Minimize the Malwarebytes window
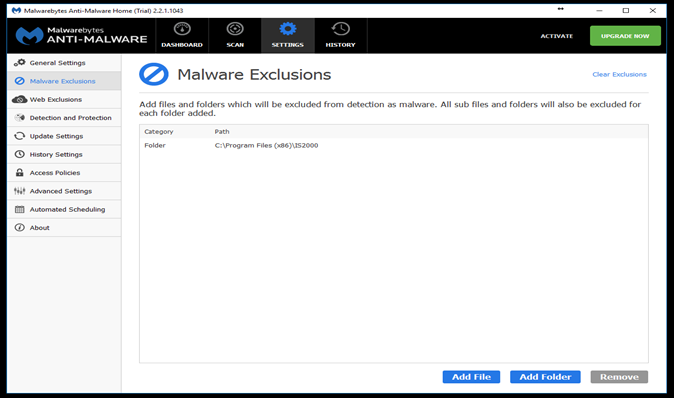The image size is (674, 398). [x=599, y=10]
